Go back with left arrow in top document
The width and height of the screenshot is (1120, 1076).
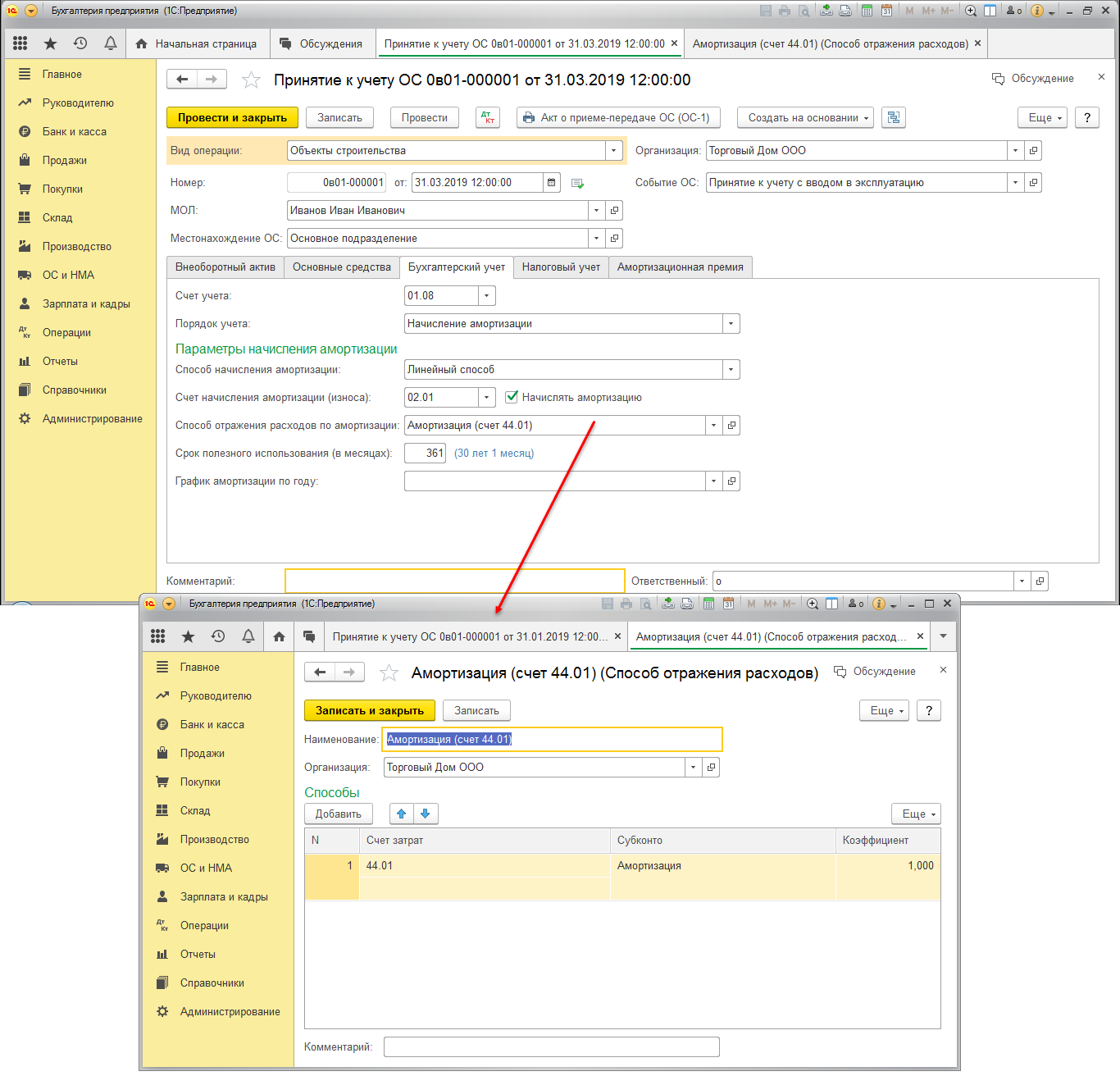click(x=182, y=79)
